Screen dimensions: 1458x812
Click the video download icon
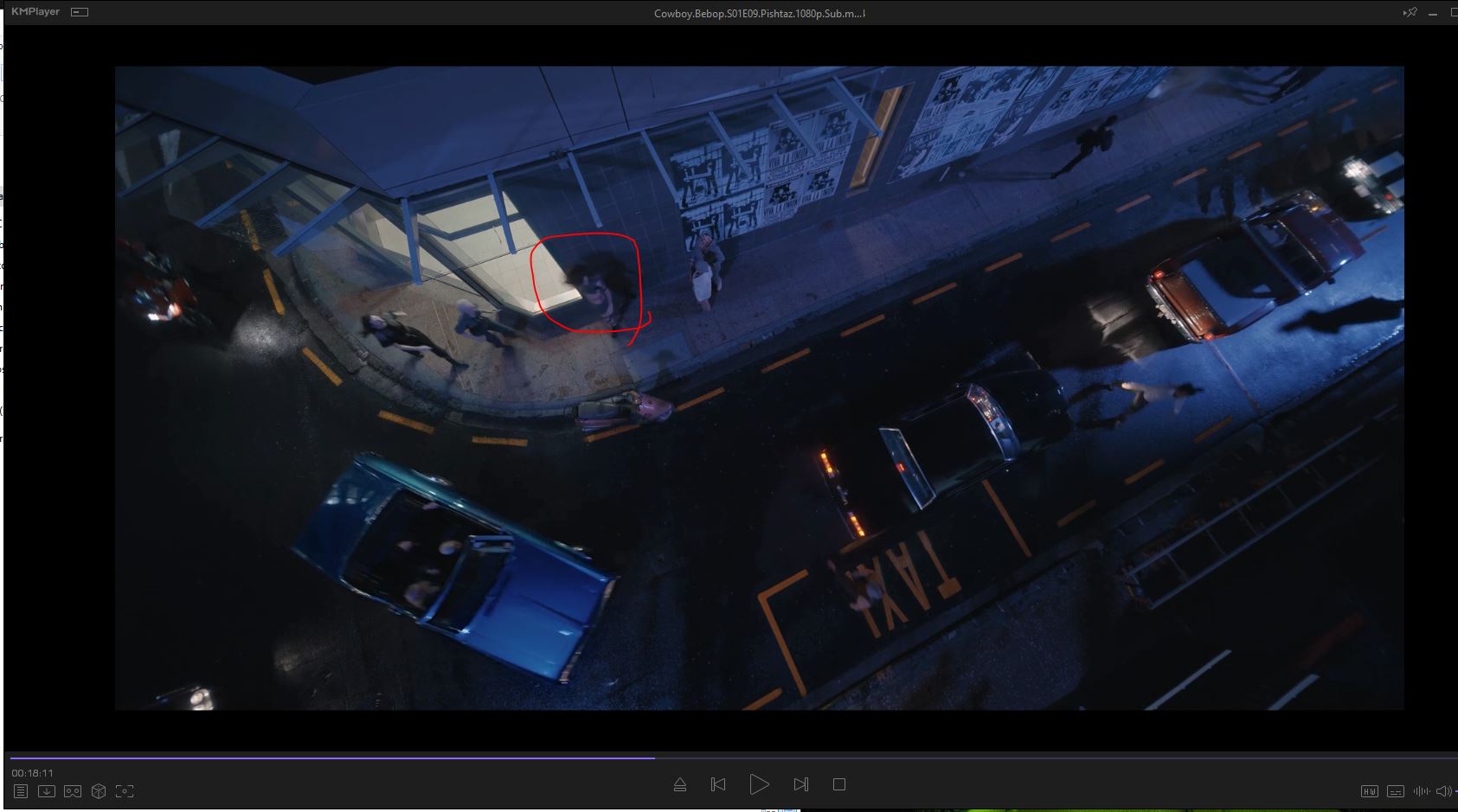pos(47,791)
